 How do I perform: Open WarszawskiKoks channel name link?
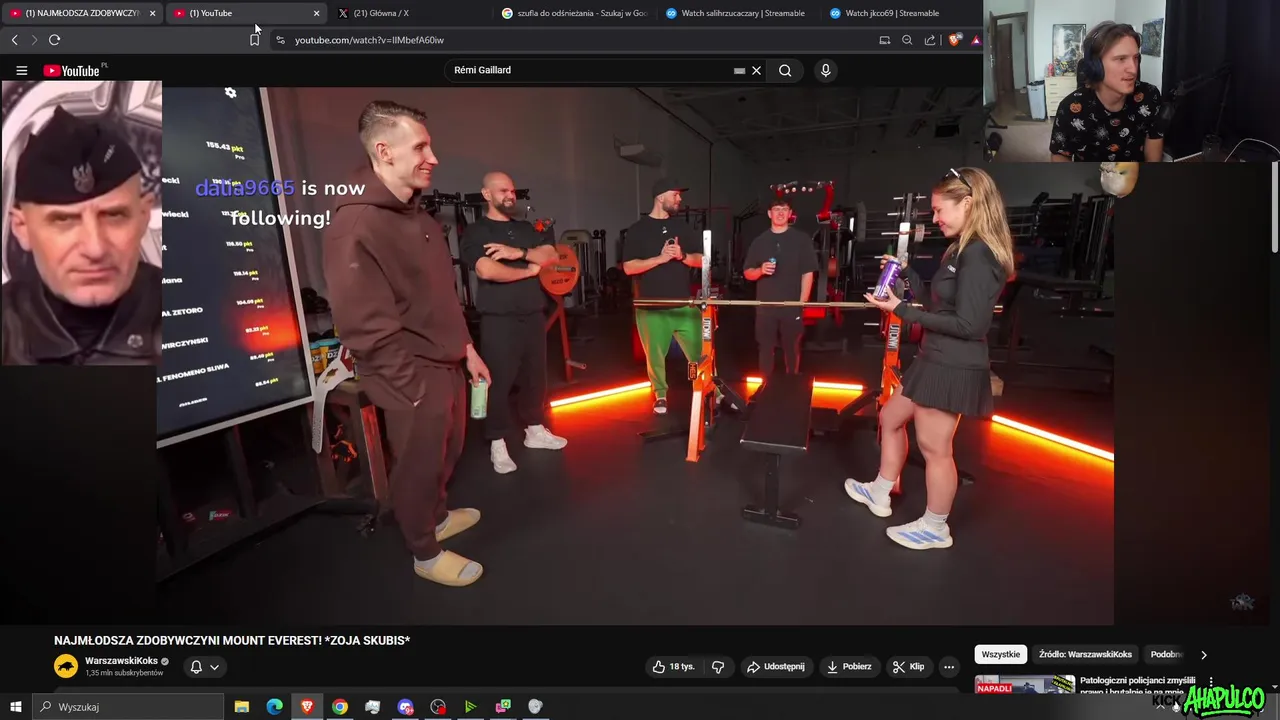(x=121, y=661)
